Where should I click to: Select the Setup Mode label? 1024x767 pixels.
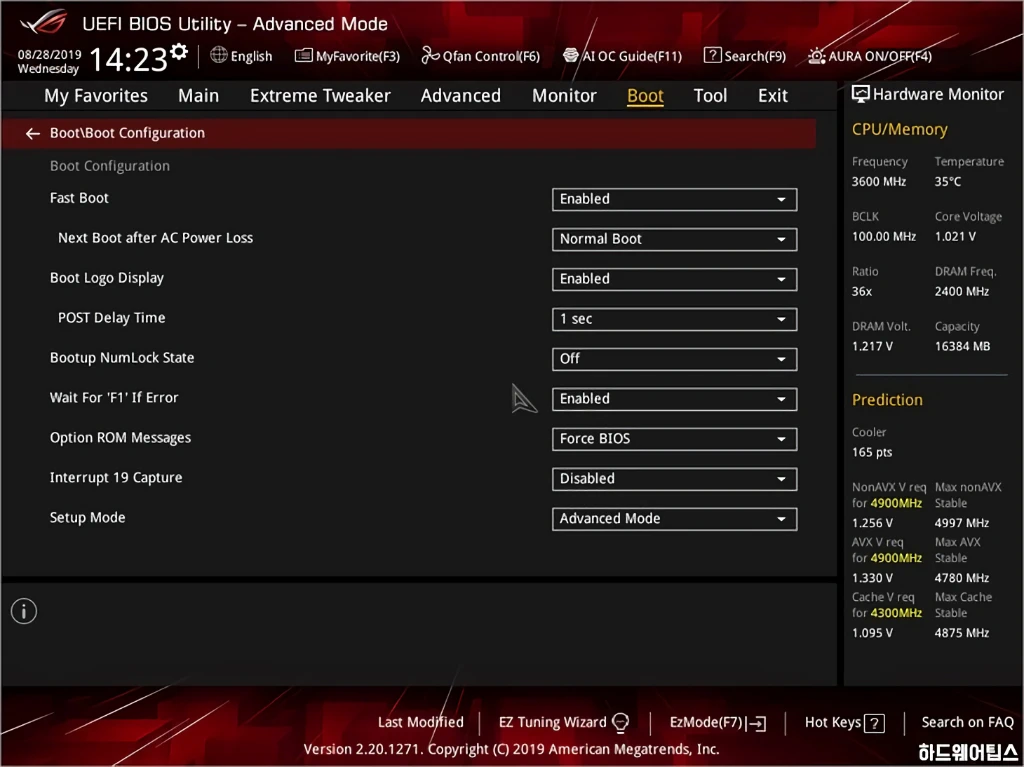(x=88, y=517)
